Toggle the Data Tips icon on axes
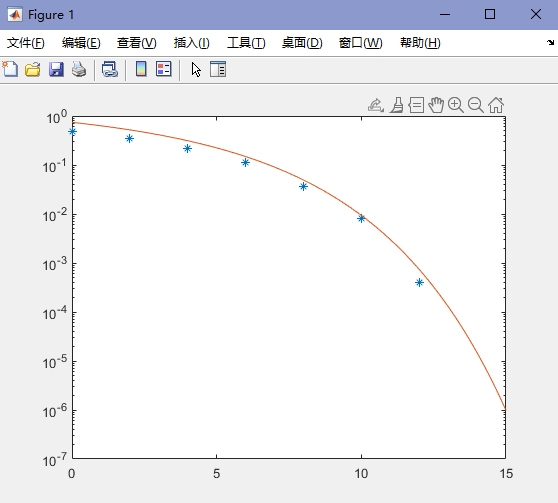 tap(416, 105)
